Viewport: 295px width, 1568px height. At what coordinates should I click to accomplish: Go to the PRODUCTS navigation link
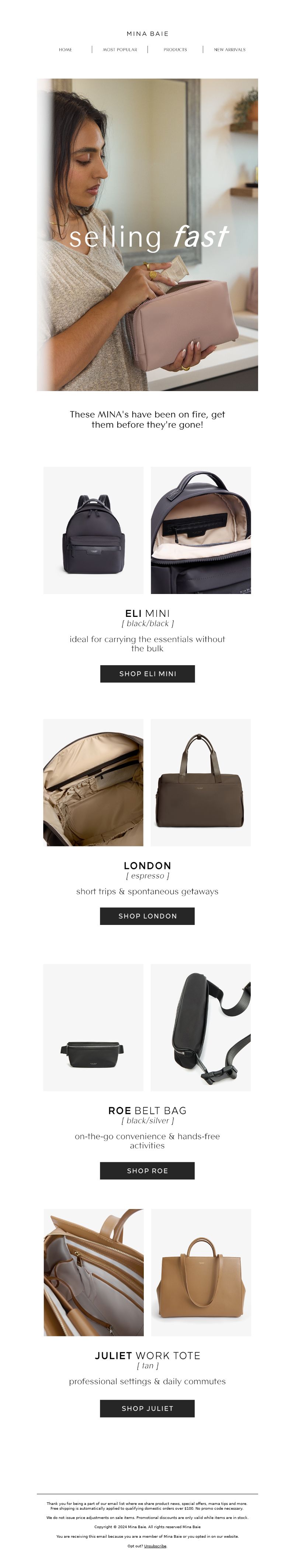[175, 50]
